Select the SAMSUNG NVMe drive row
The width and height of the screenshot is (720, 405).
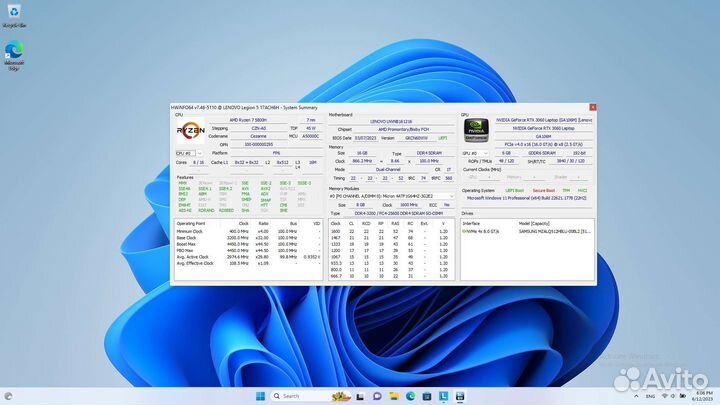(x=527, y=231)
